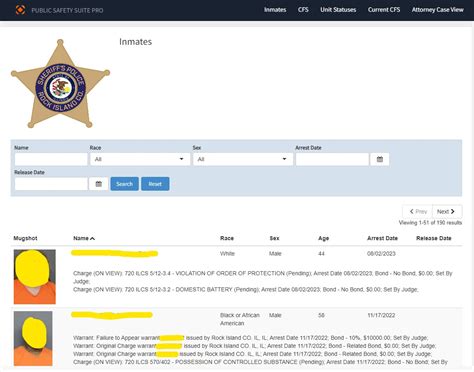The height and width of the screenshot is (372, 474).
Task: Open the Inmates menu item
Action: [275, 10]
